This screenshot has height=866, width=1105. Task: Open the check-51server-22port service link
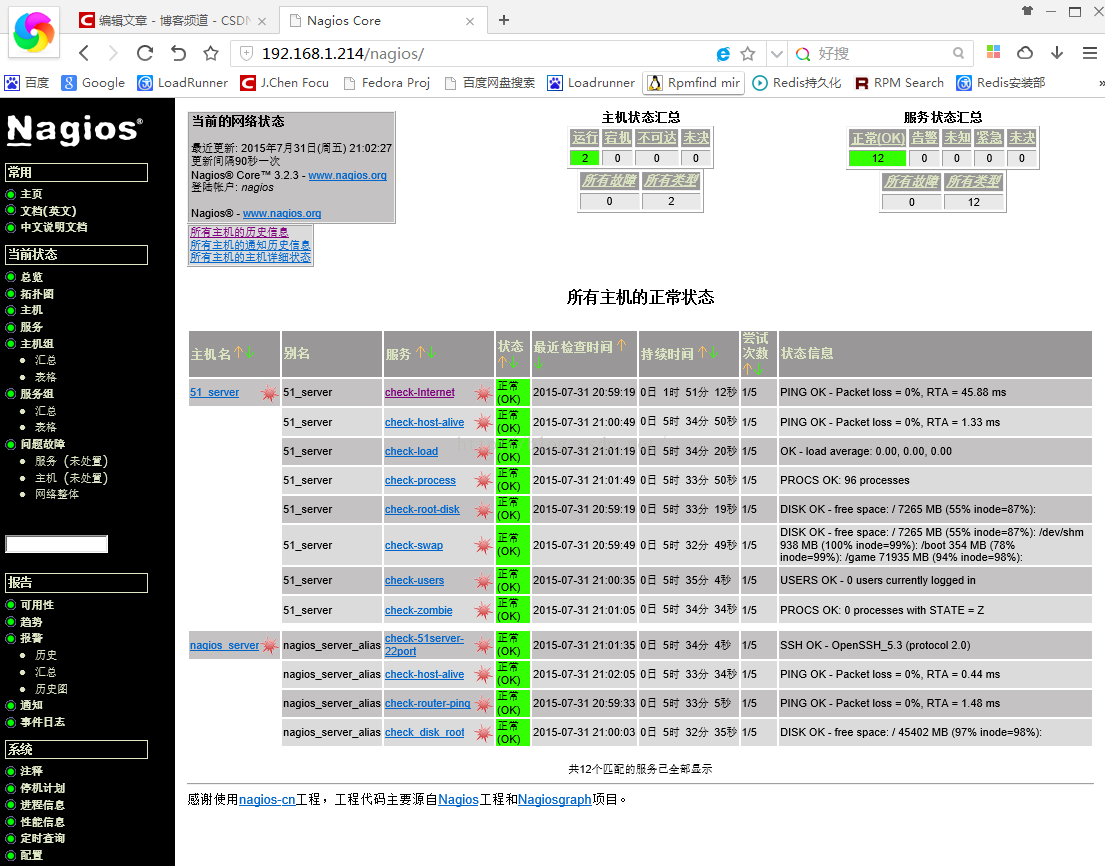click(x=424, y=645)
